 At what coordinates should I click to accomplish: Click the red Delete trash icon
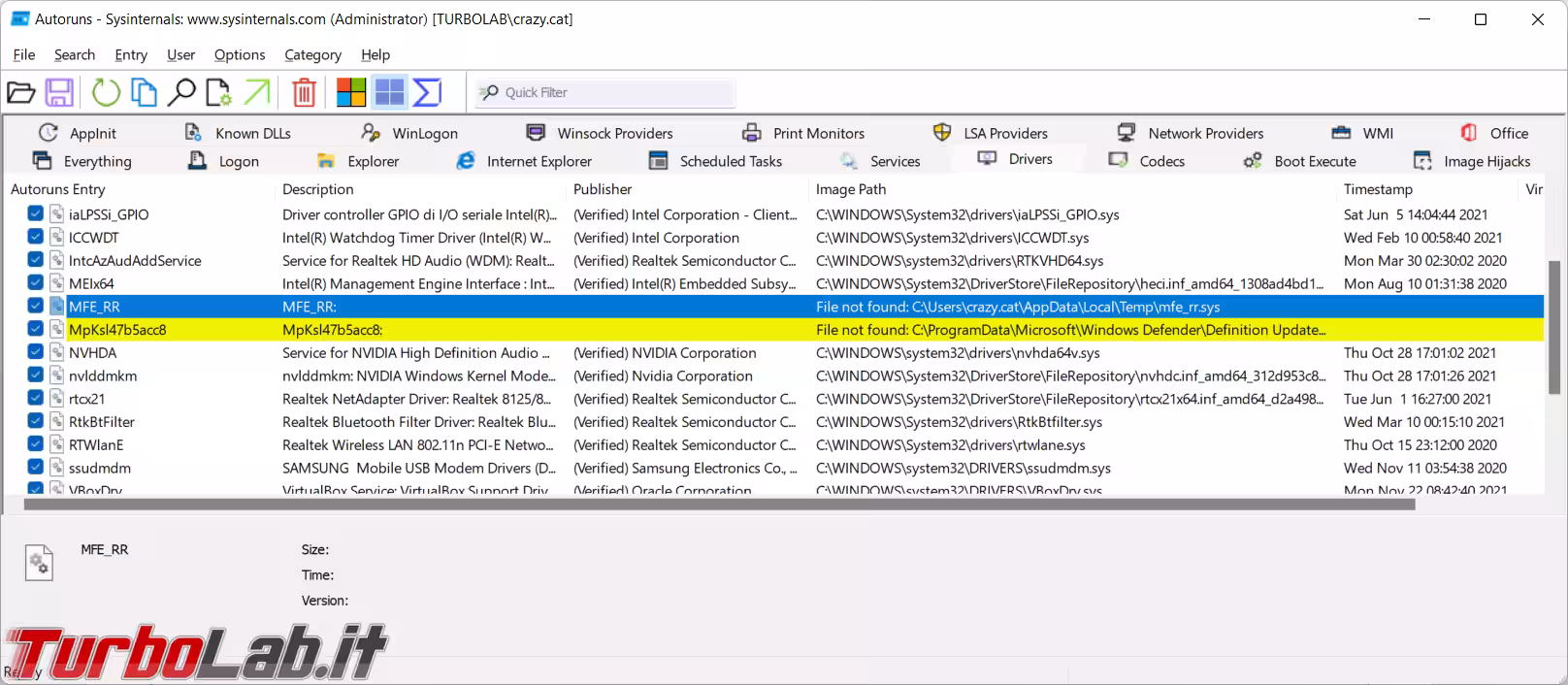(x=304, y=93)
